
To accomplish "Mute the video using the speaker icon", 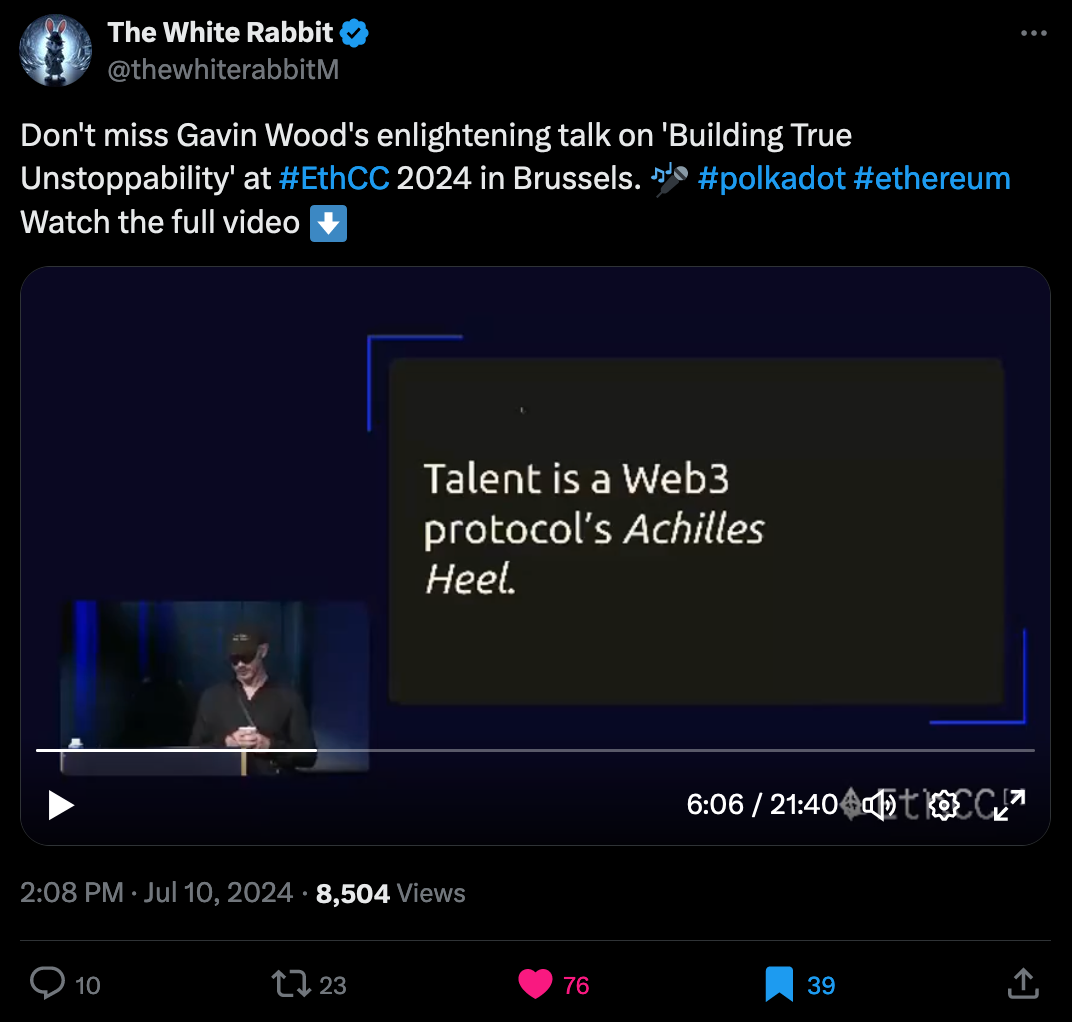I will point(879,805).
